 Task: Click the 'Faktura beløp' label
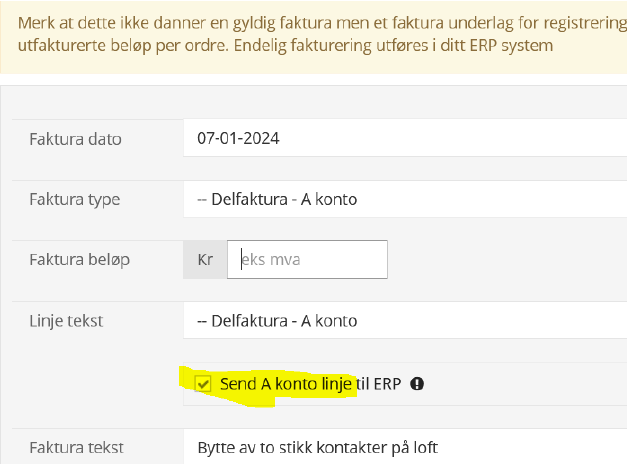click(x=80, y=260)
